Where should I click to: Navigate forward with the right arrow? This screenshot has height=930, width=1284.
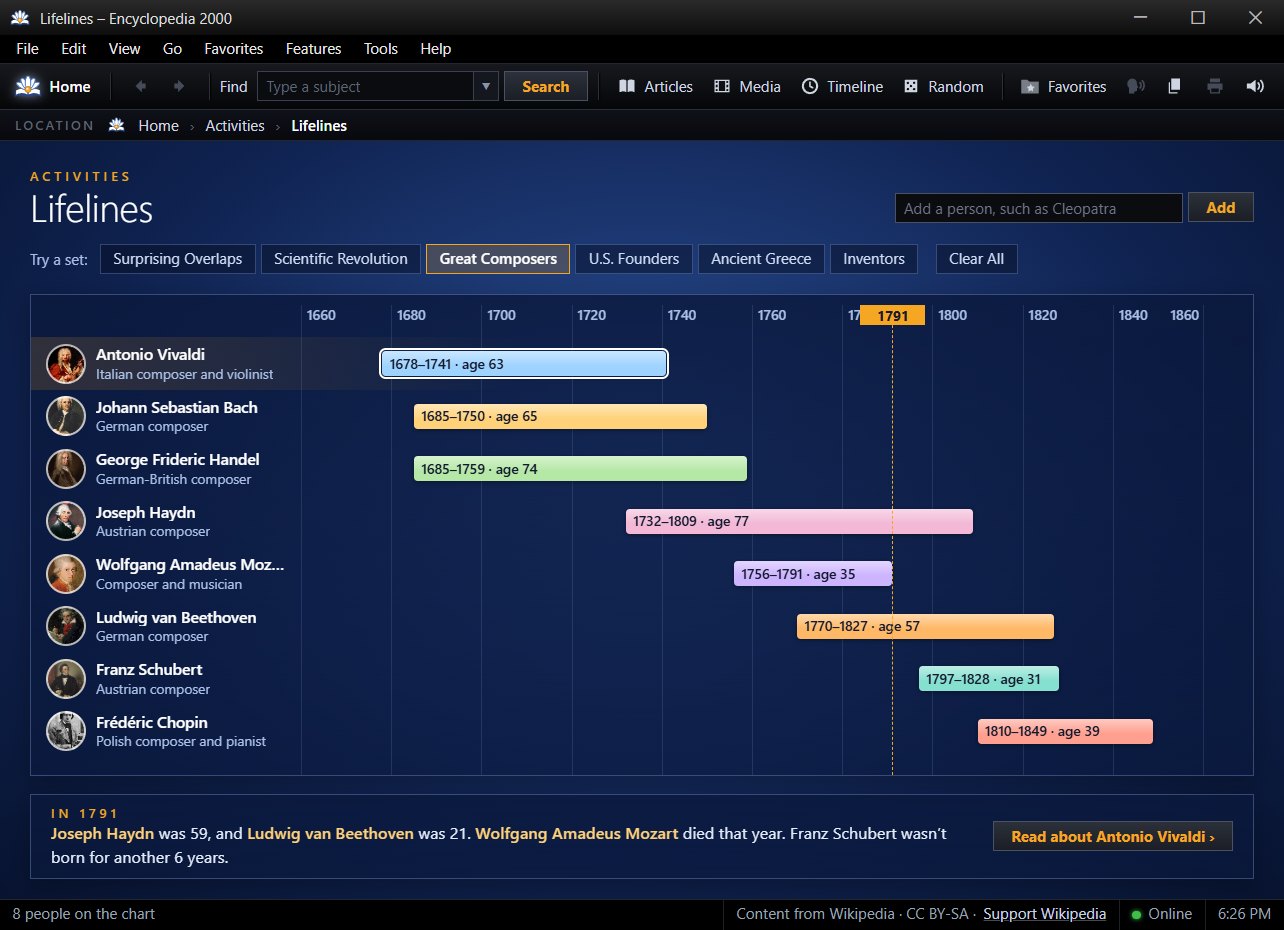[179, 87]
